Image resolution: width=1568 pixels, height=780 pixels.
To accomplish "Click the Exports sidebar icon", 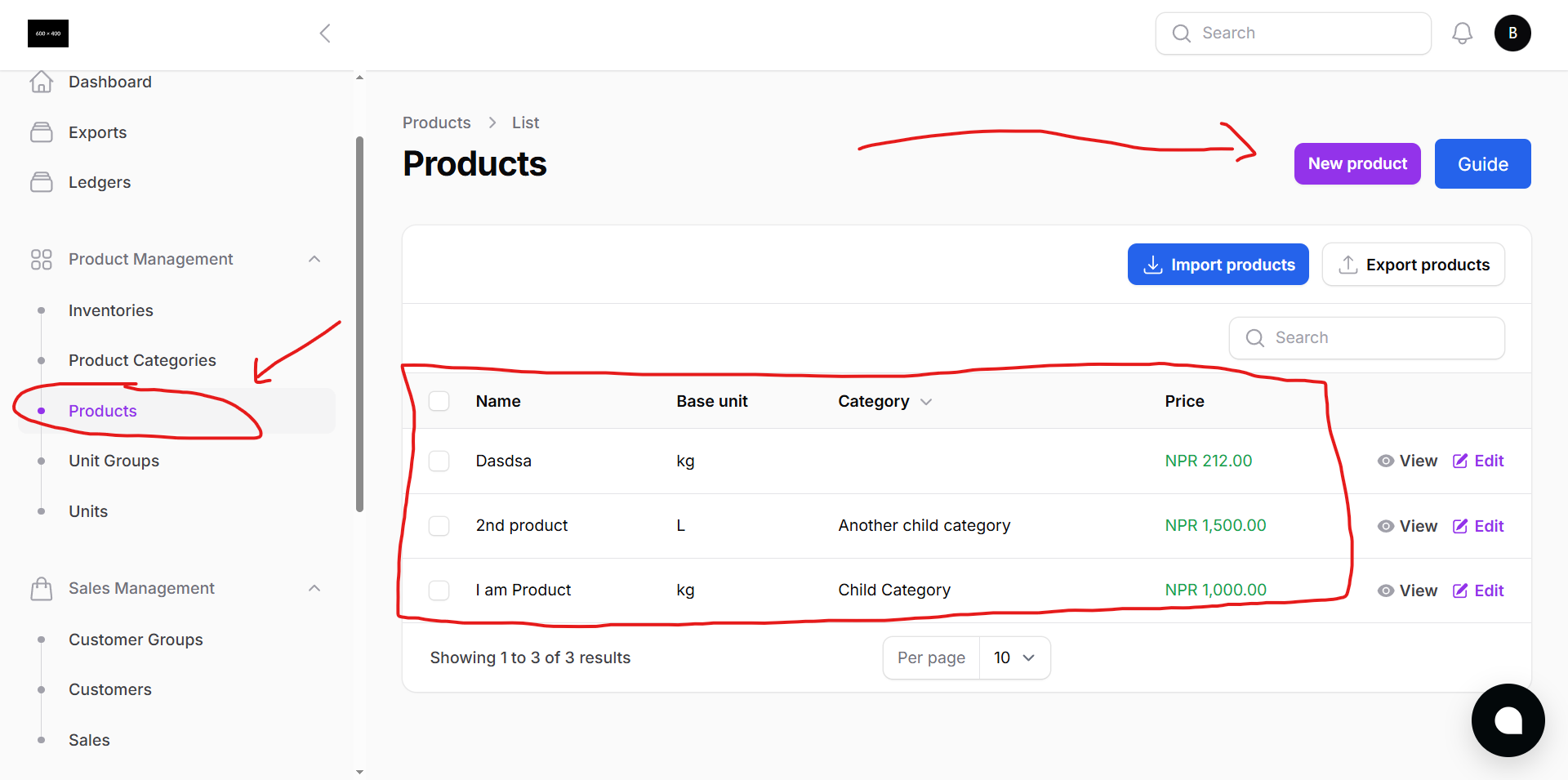I will pos(42,131).
